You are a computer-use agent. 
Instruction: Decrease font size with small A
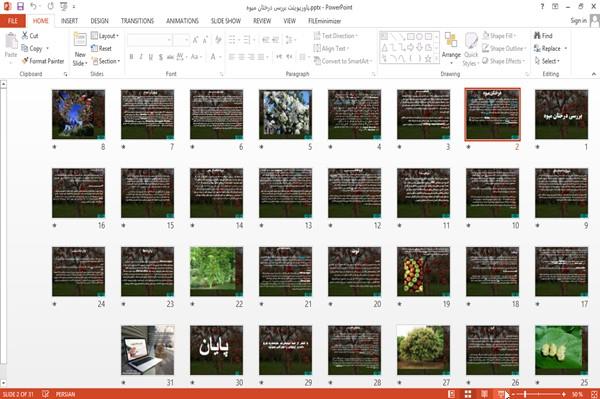[x=205, y=39]
